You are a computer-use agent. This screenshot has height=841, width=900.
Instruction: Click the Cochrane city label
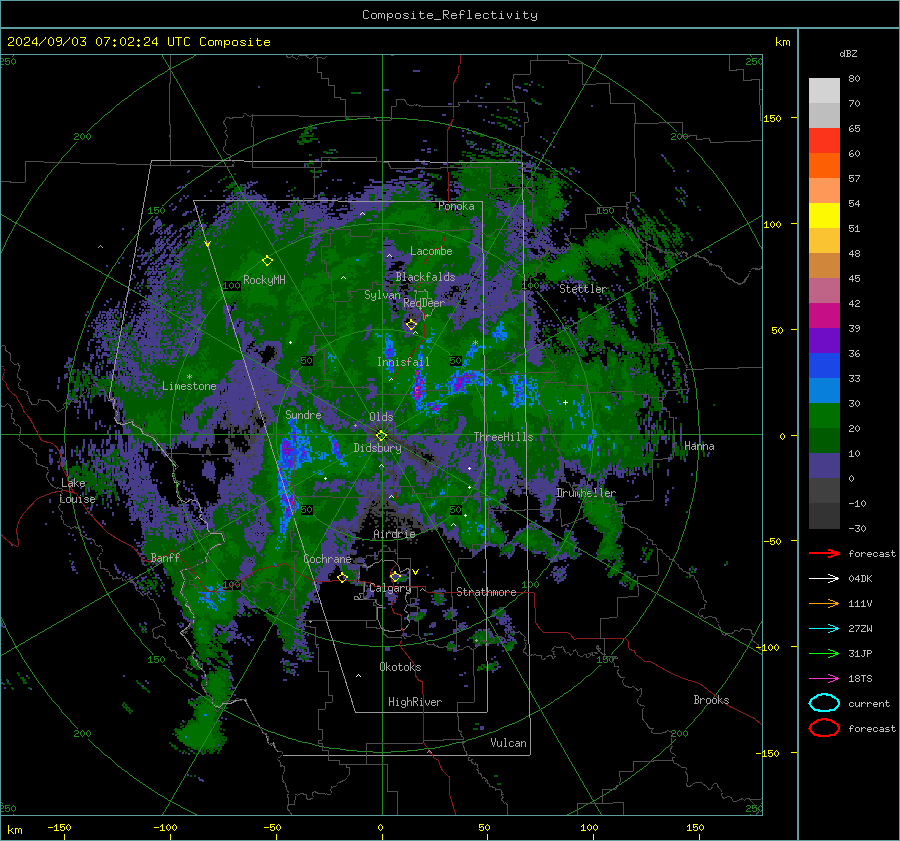coord(327,559)
